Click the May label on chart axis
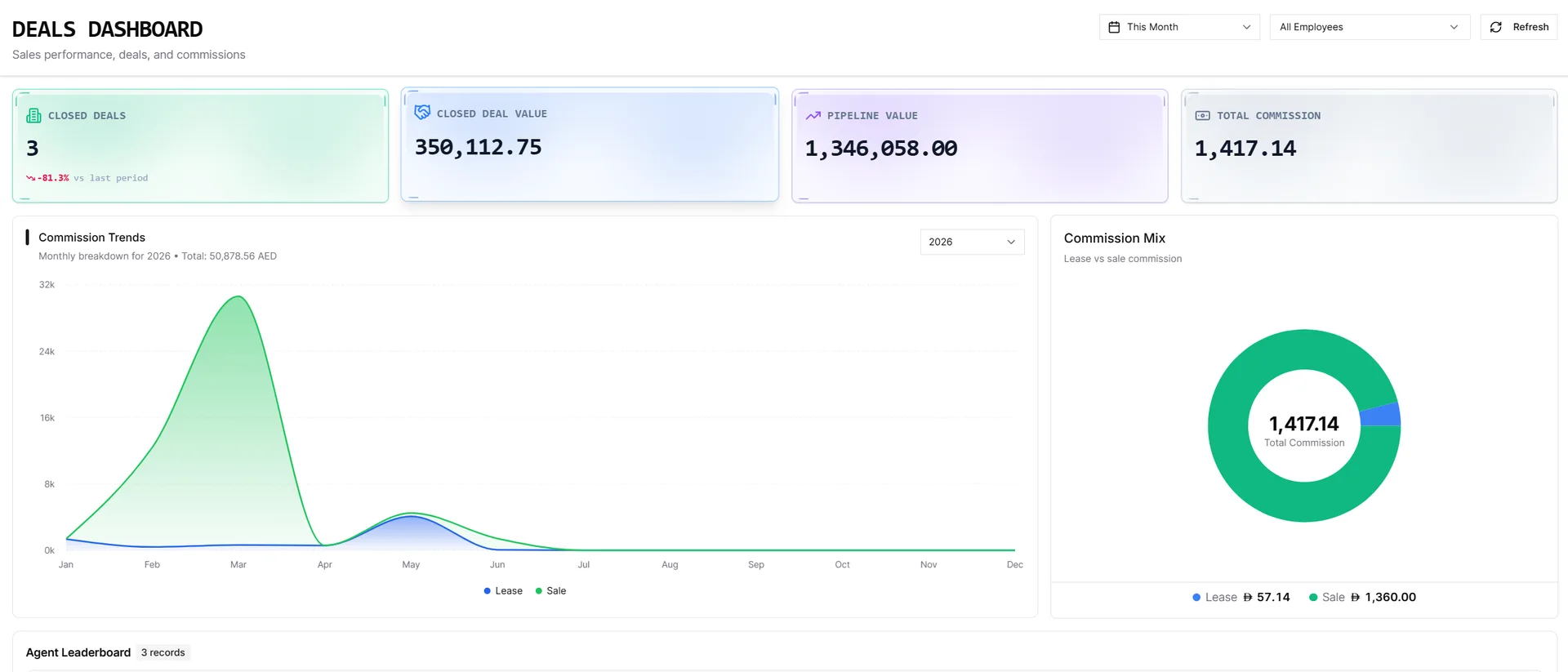This screenshot has height=672, width=1568. pos(411,565)
